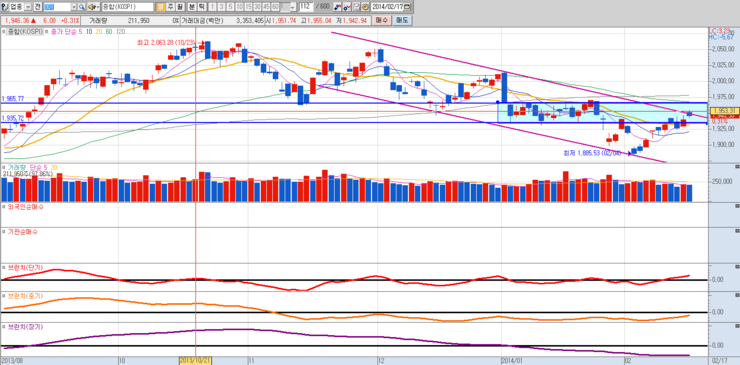Click the document icon in top toolbar
Viewport: 740px width, 365px height.
click(356, 7)
